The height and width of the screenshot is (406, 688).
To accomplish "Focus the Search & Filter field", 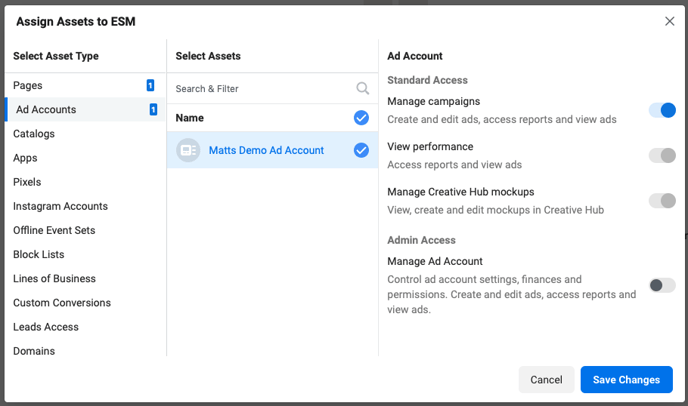I will [263, 89].
